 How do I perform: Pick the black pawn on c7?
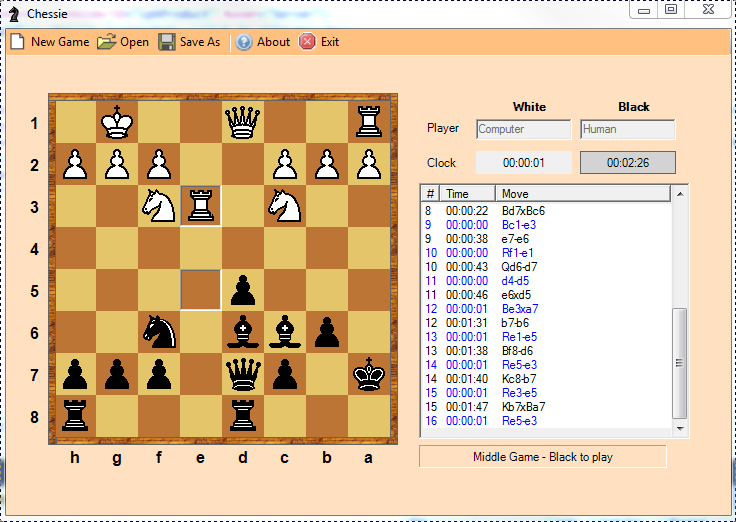click(x=285, y=374)
